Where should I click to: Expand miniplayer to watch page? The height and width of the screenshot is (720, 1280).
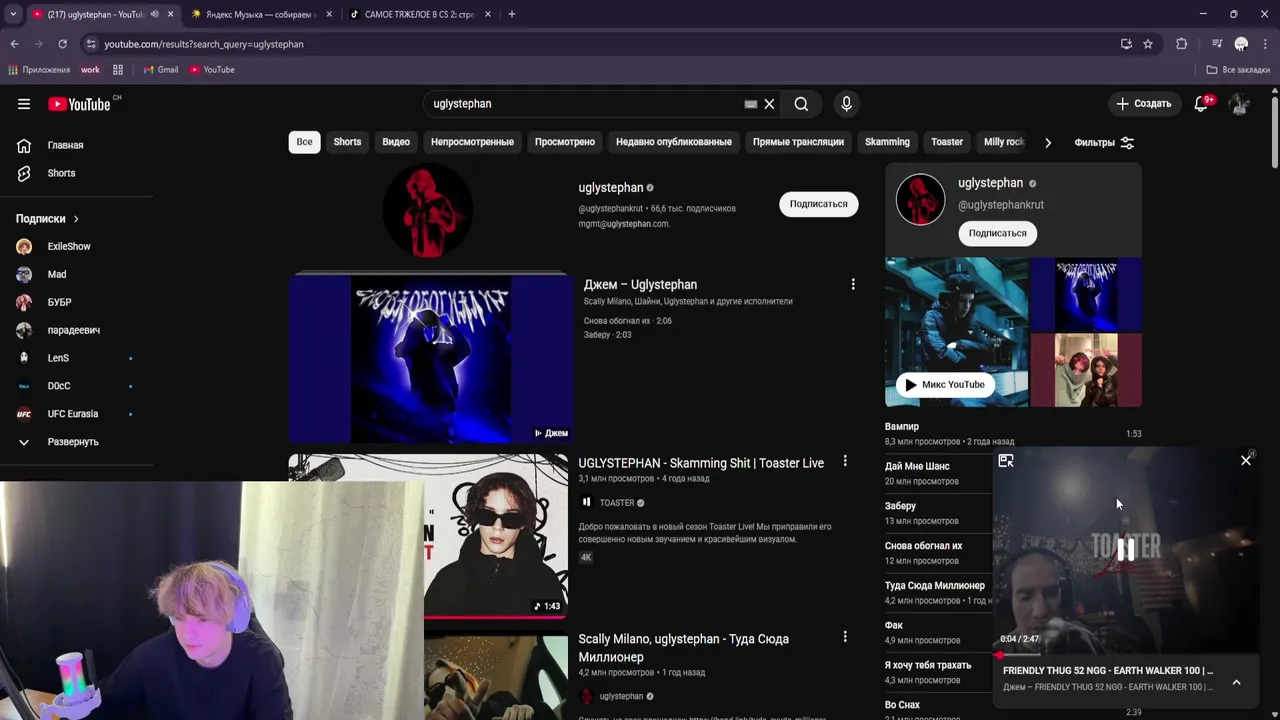click(x=1006, y=461)
